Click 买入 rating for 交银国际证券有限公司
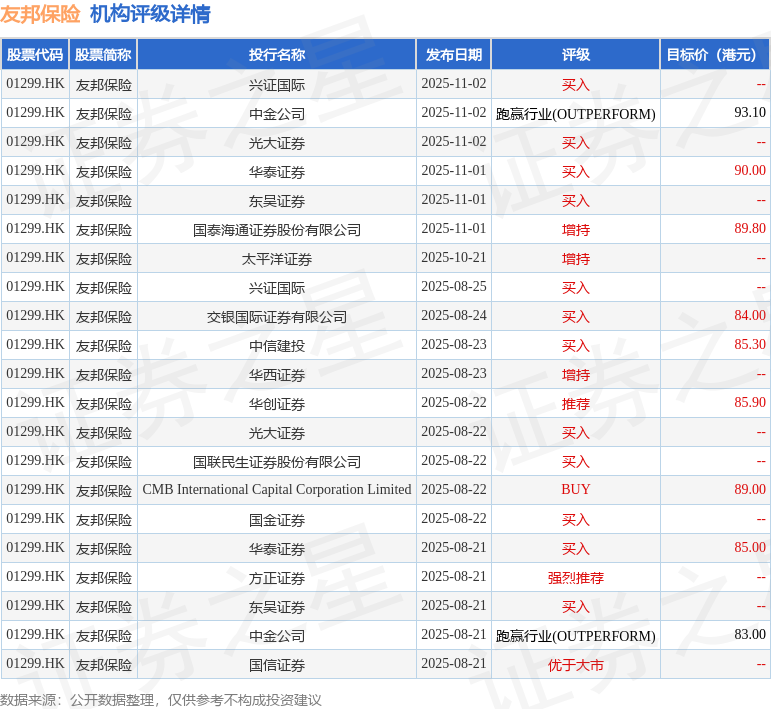 [x=575, y=317]
